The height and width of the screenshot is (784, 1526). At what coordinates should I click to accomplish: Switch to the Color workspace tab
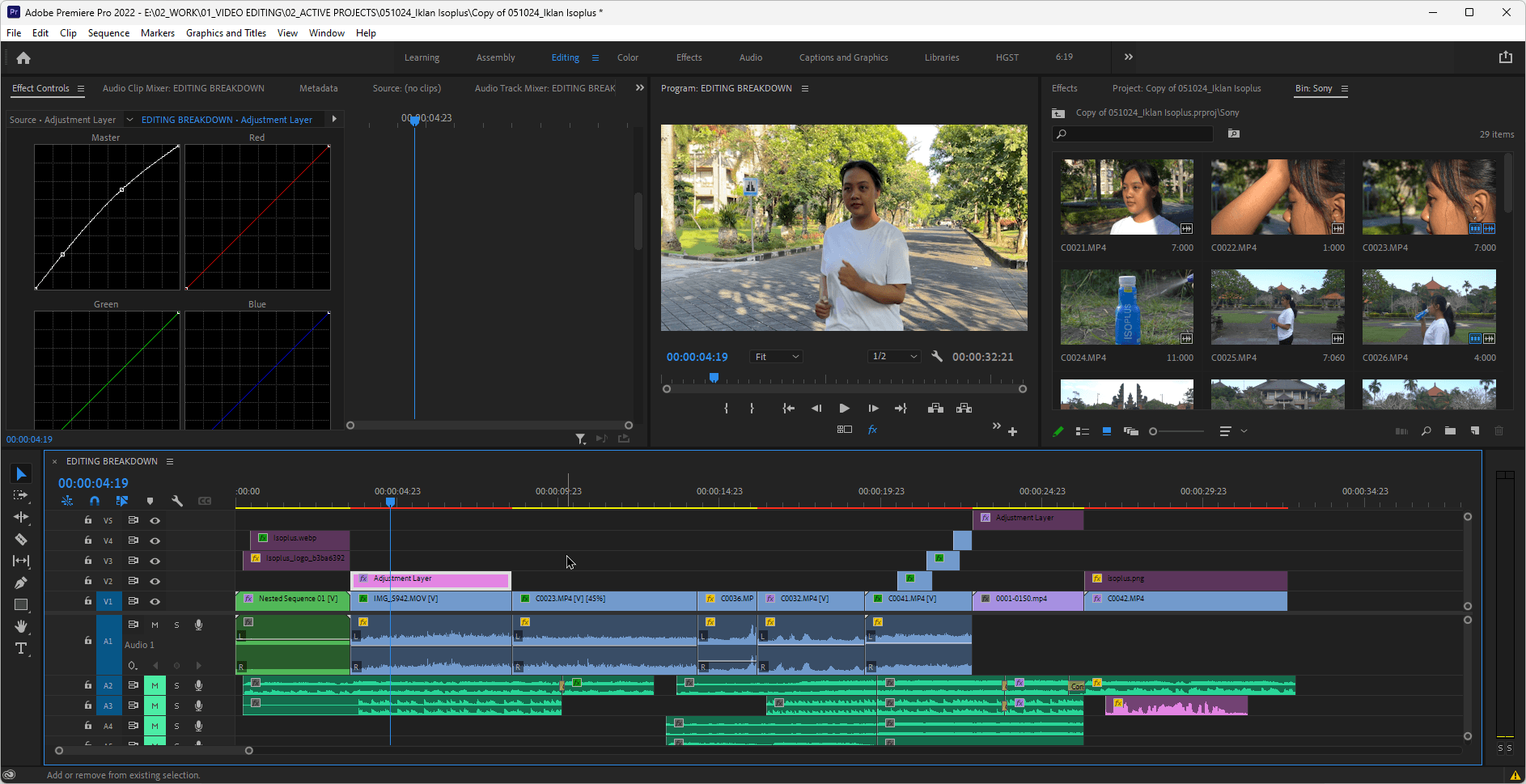(x=627, y=57)
